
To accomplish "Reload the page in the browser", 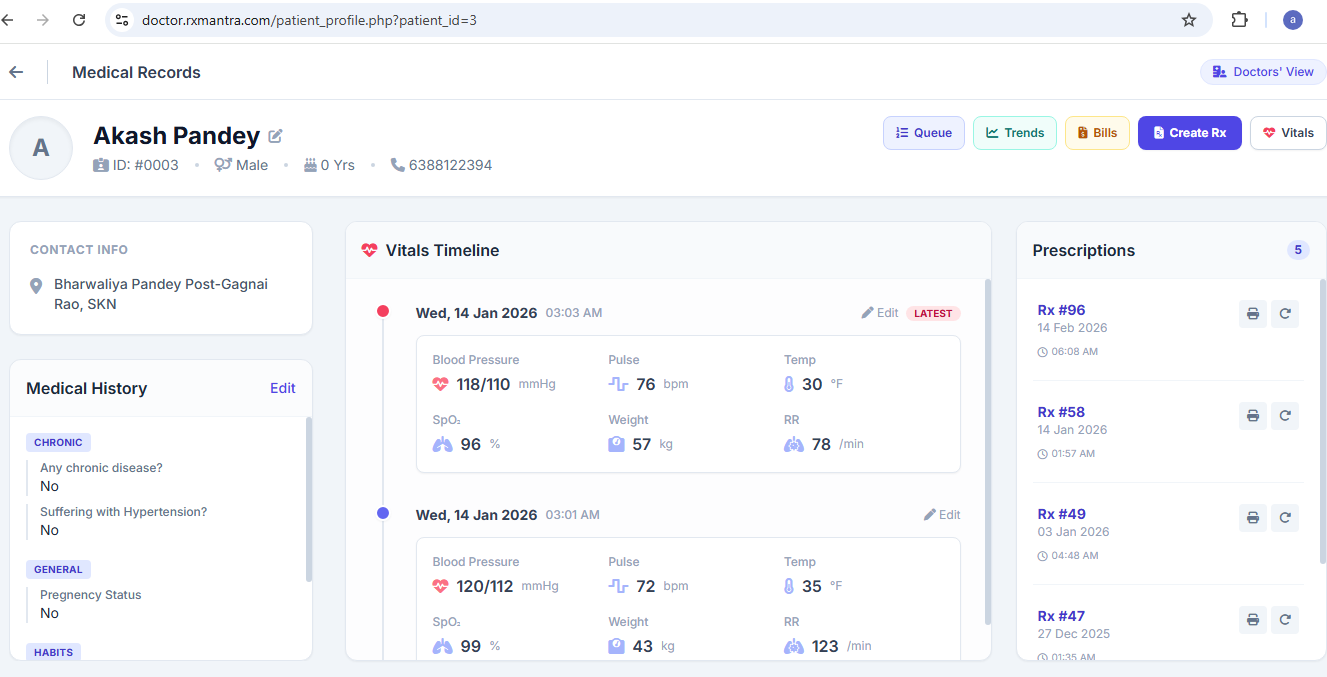I will tap(79, 20).
